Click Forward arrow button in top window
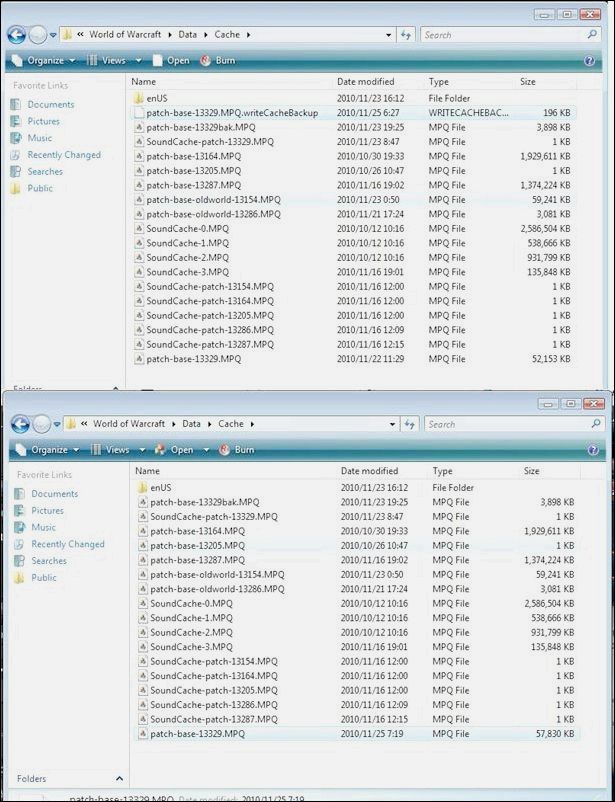615x802 pixels. (x=37, y=35)
